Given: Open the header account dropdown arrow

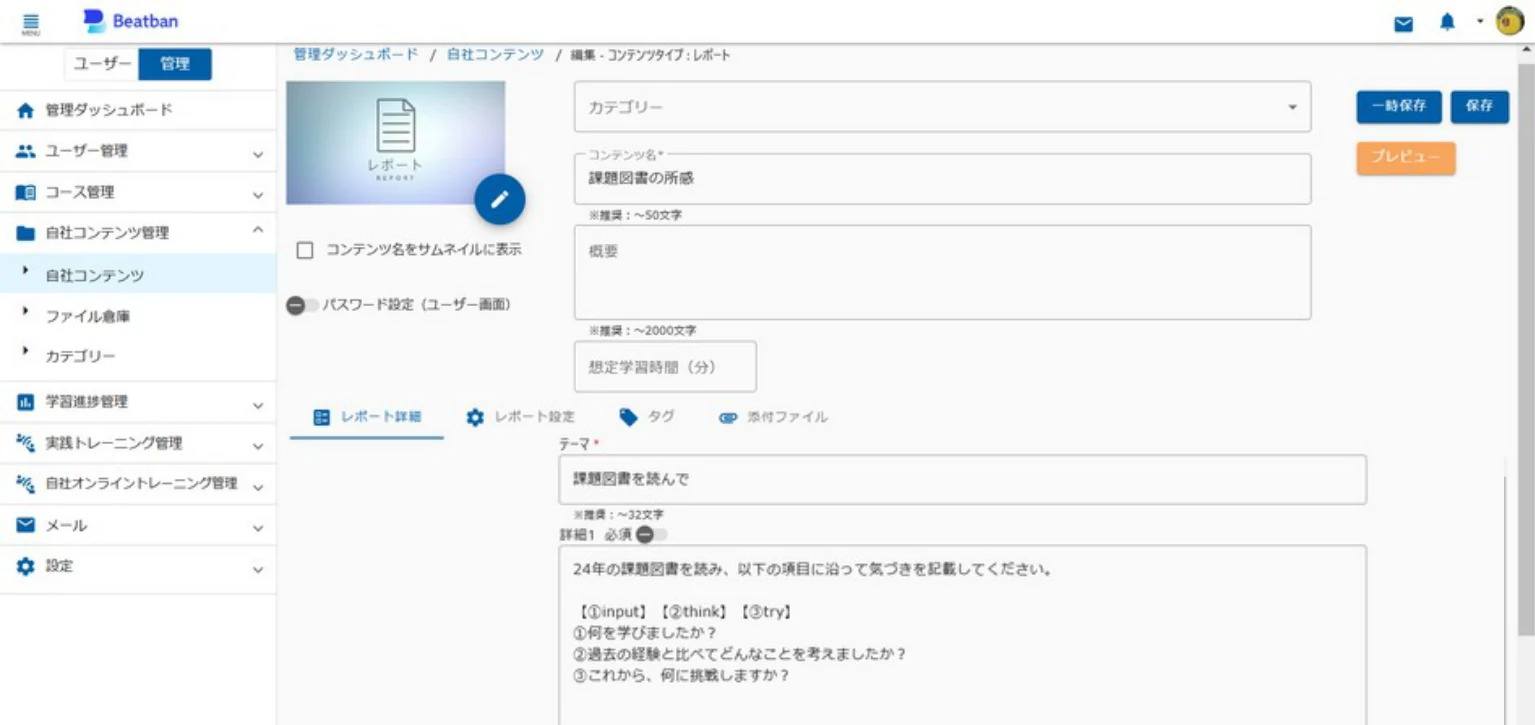Looking at the screenshot, I should coord(1479,22).
